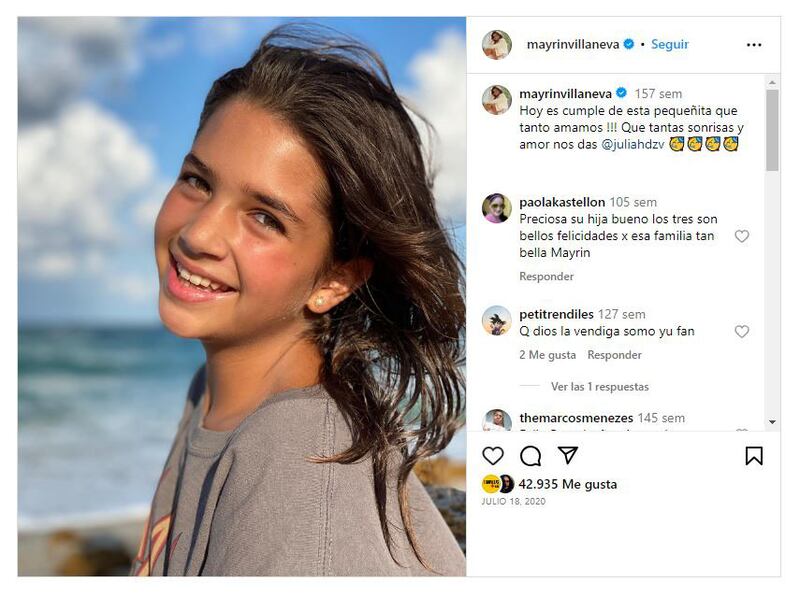Screen dimensions: 800x597
Task: Open paolakastellon's profile picture
Action: click(x=497, y=208)
